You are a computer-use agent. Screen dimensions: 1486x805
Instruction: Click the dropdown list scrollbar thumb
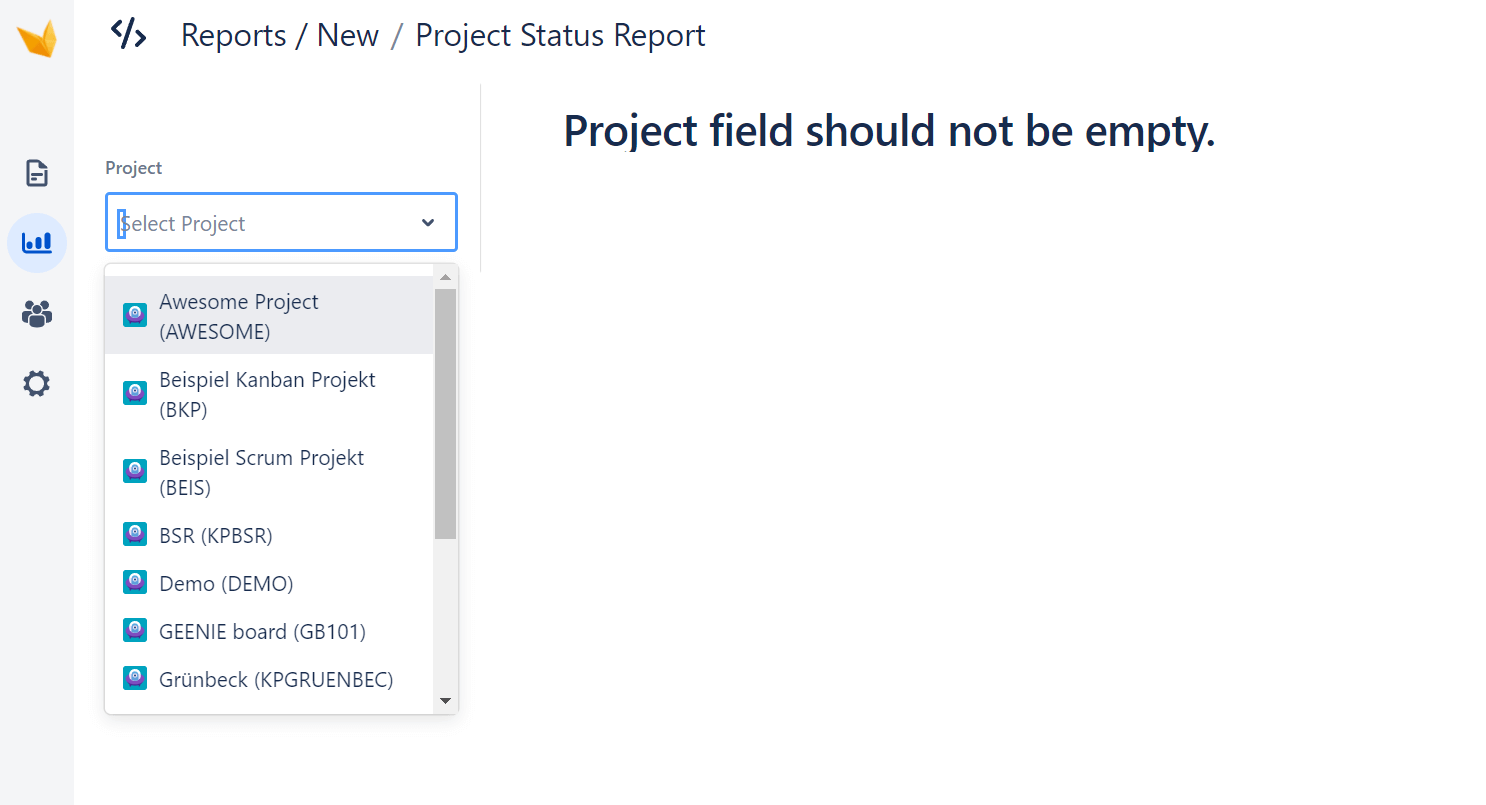[x=446, y=414]
